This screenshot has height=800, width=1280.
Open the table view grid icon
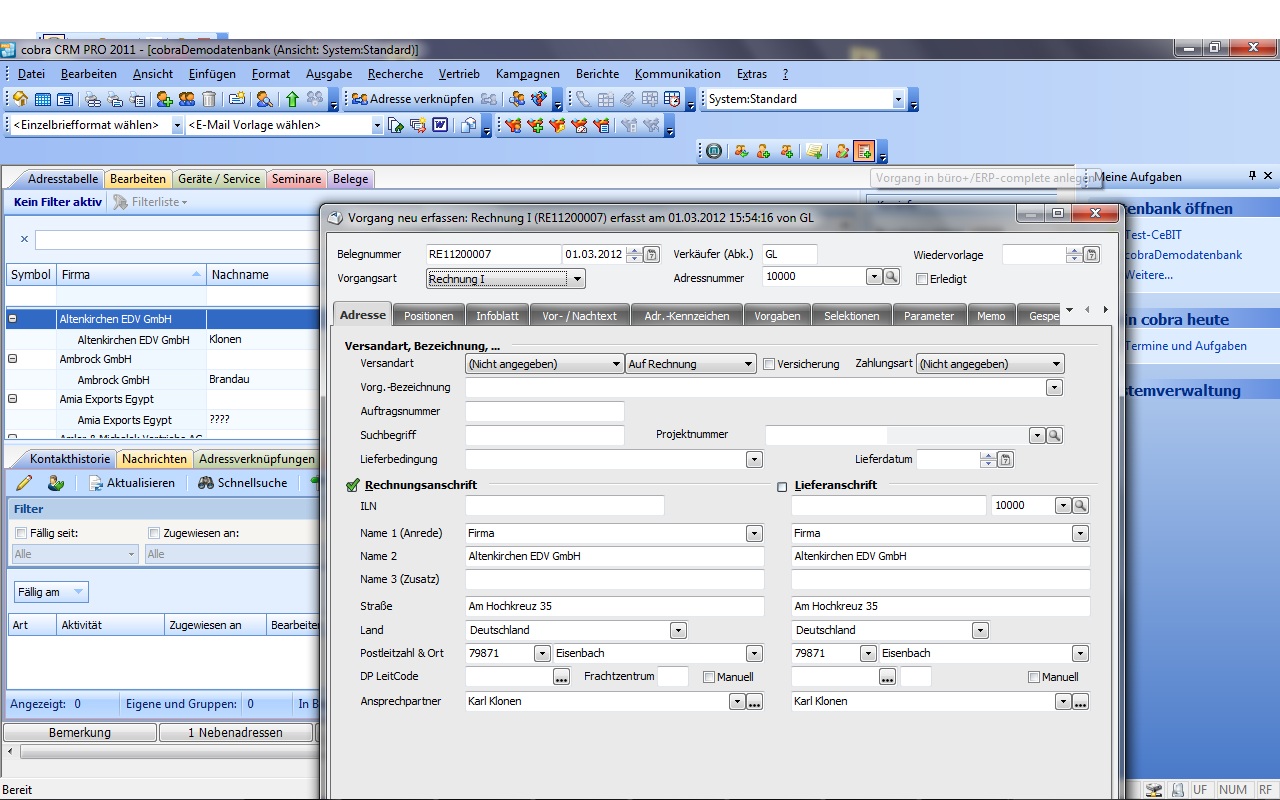tap(43, 99)
